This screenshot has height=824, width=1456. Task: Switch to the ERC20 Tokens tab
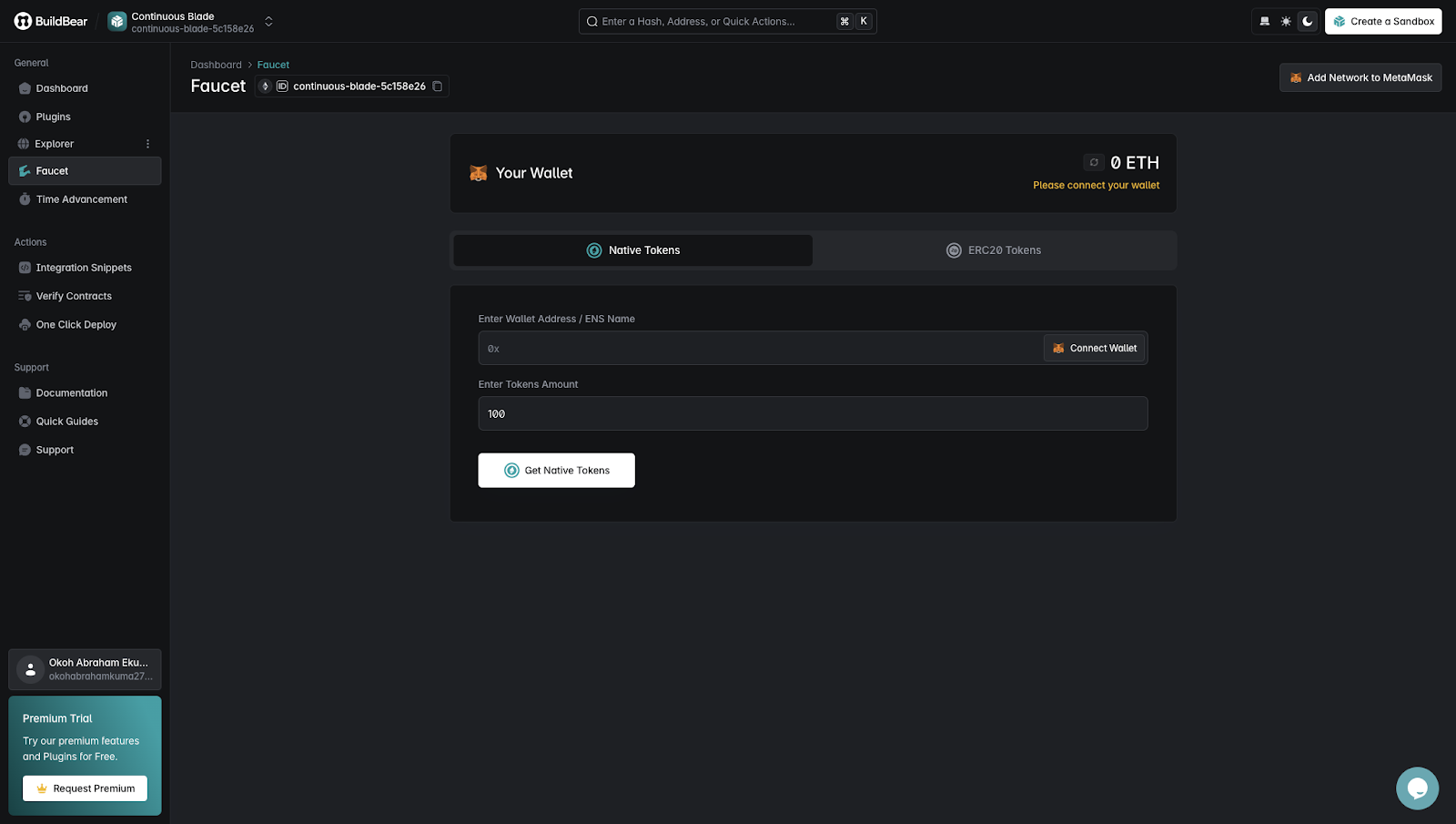point(993,250)
